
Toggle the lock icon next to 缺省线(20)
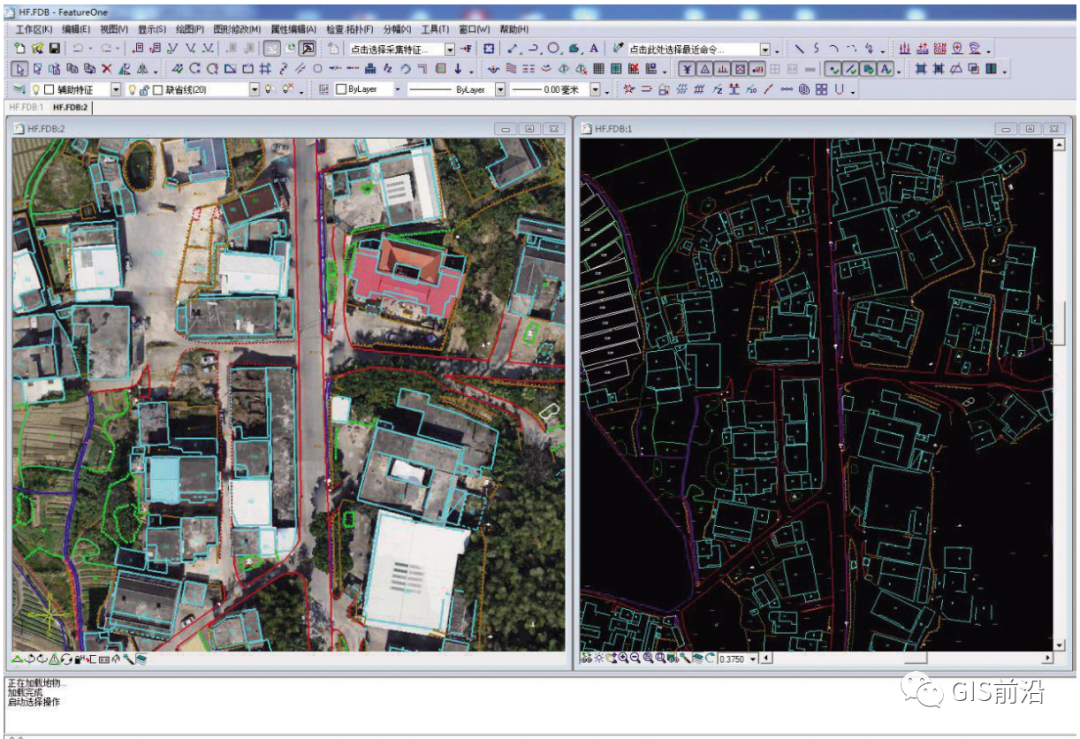pos(144,90)
